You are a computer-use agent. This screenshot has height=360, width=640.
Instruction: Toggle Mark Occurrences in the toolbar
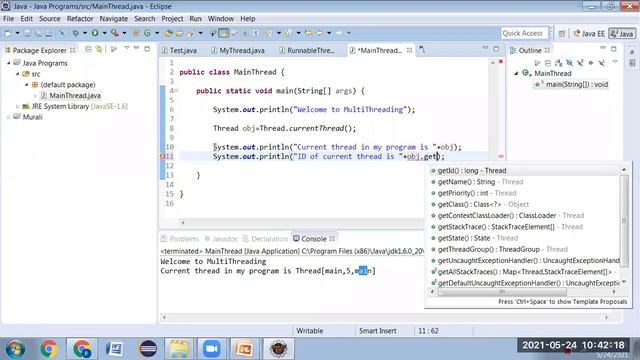click(224, 33)
